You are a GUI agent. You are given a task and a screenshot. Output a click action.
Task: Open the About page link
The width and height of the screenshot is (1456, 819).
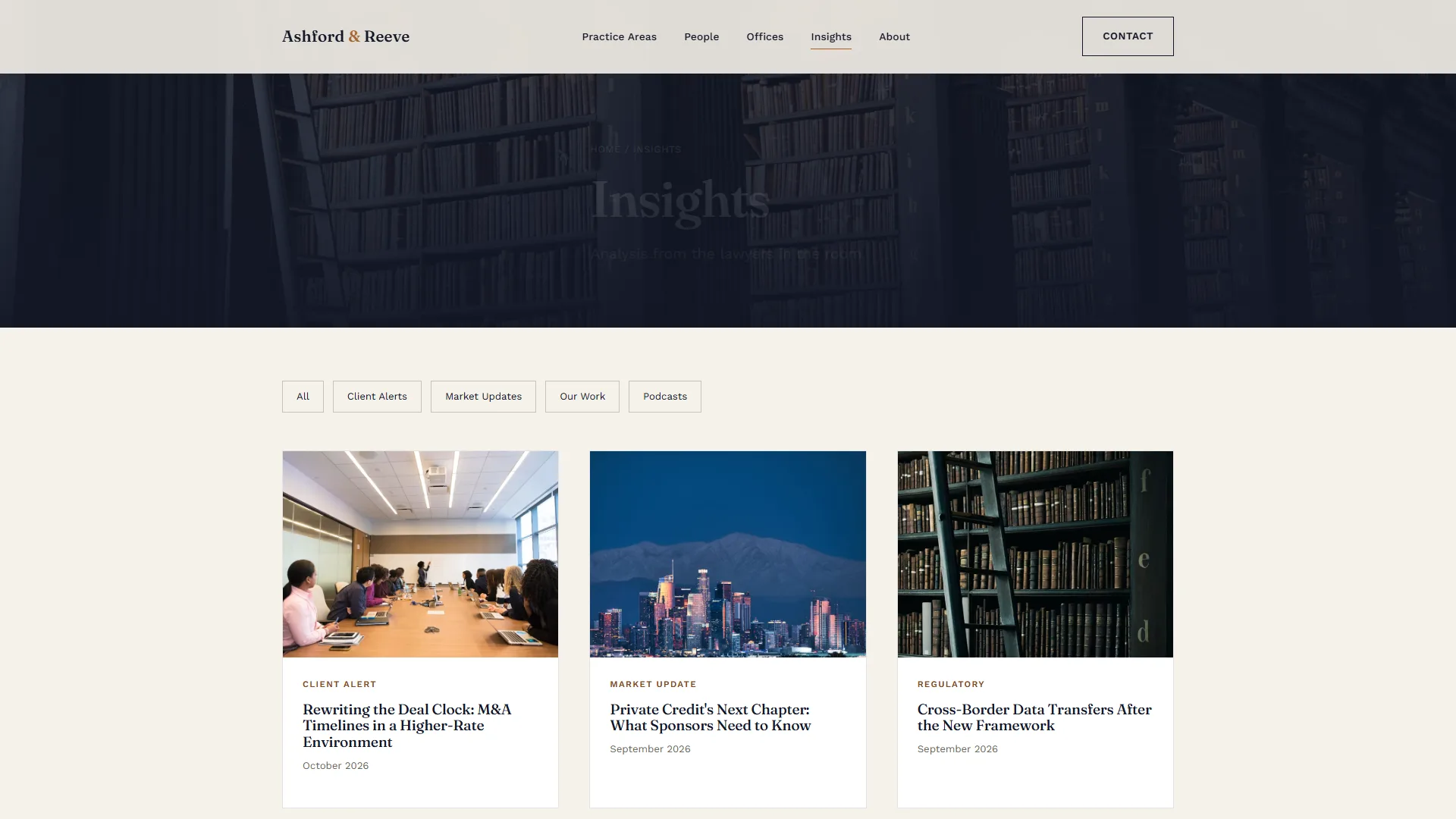(x=894, y=36)
